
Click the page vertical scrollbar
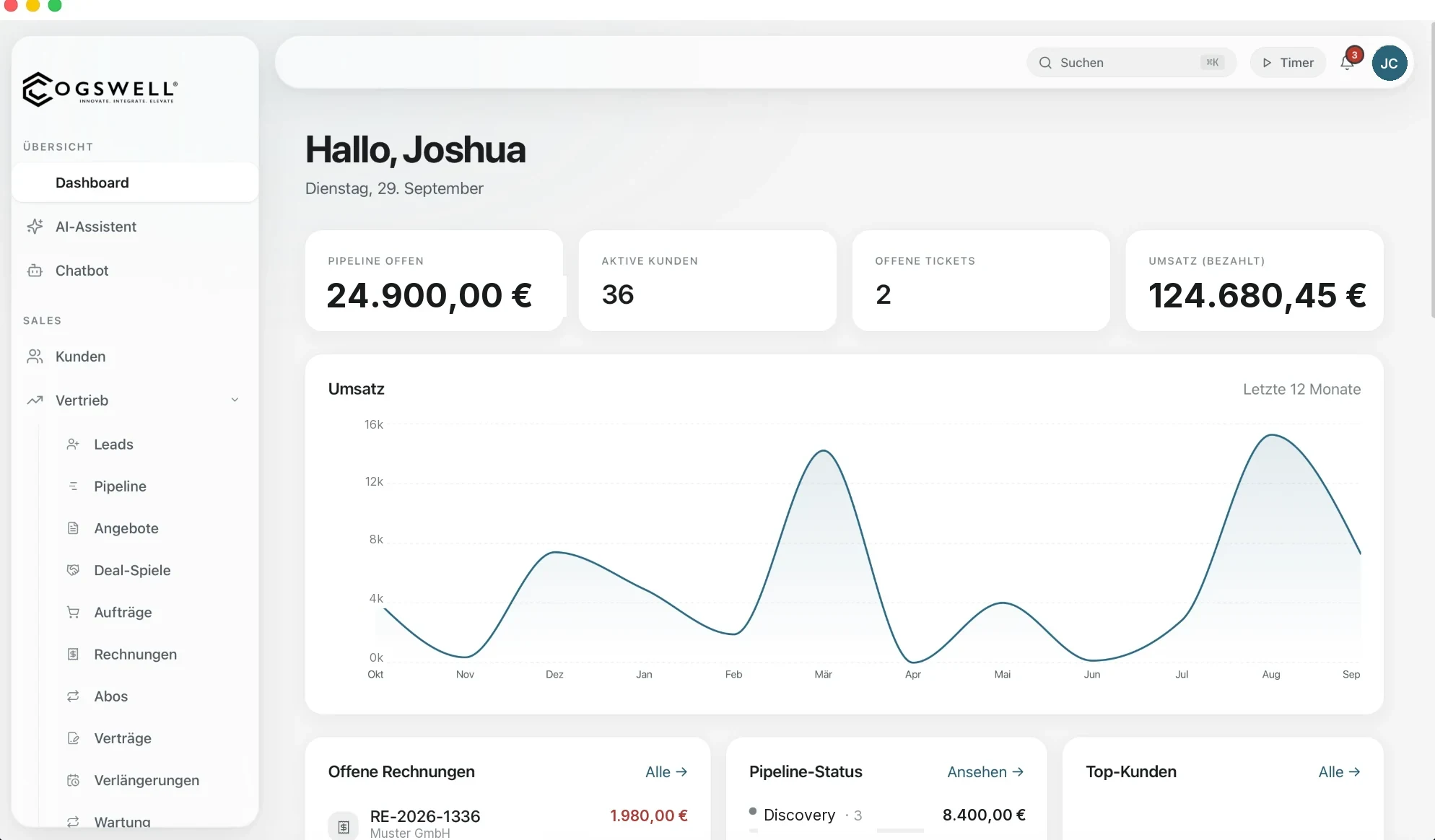tap(1432, 170)
